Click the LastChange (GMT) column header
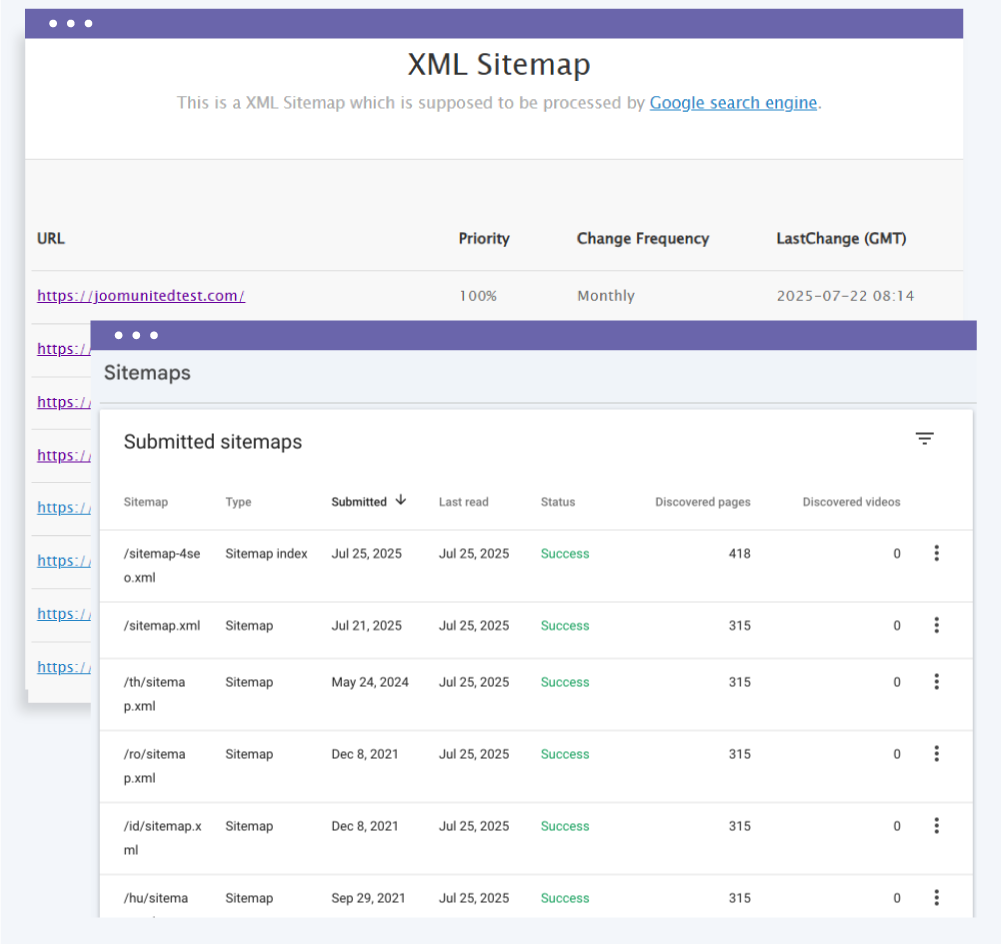The width and height of the screenshot is (1001, 944). 841,238
